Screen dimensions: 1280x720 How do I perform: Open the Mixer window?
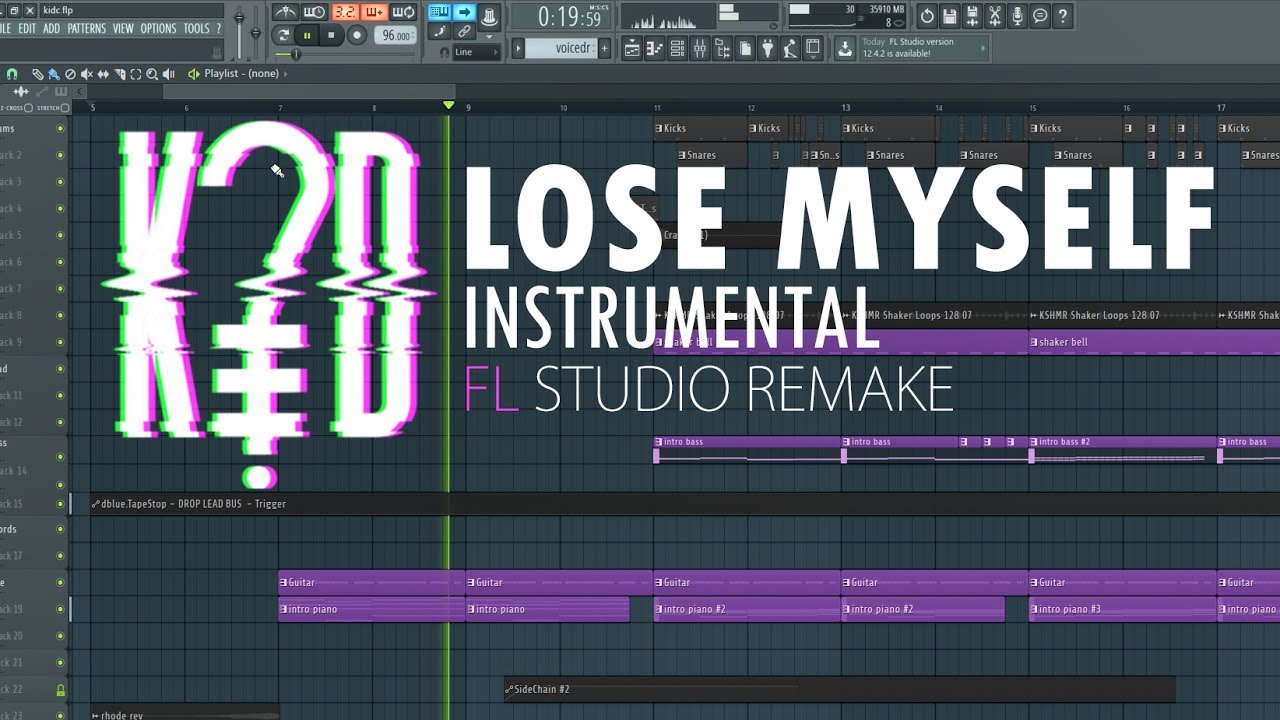coord(699,48)
